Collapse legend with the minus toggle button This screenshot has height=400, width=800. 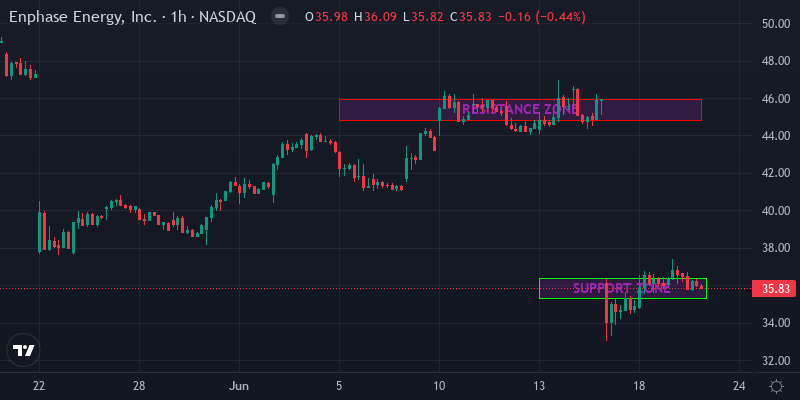[280, 17]
